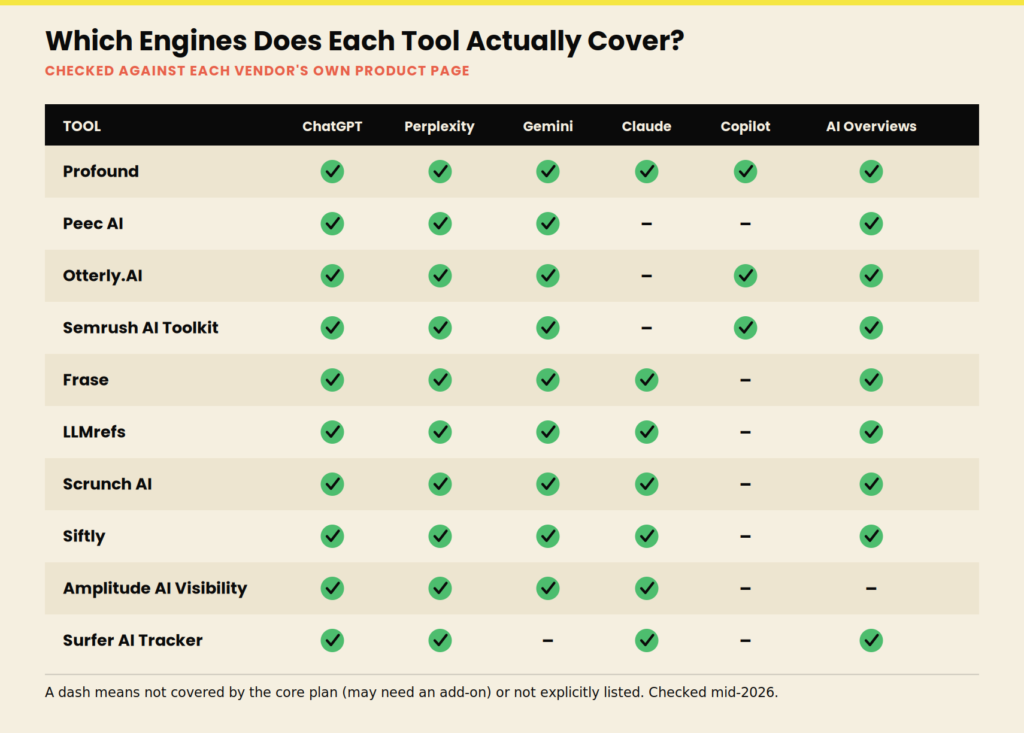1024x733 pixels.
Task: Select the Profound row label
Action: pyautogui.click(x=101, y=171)
